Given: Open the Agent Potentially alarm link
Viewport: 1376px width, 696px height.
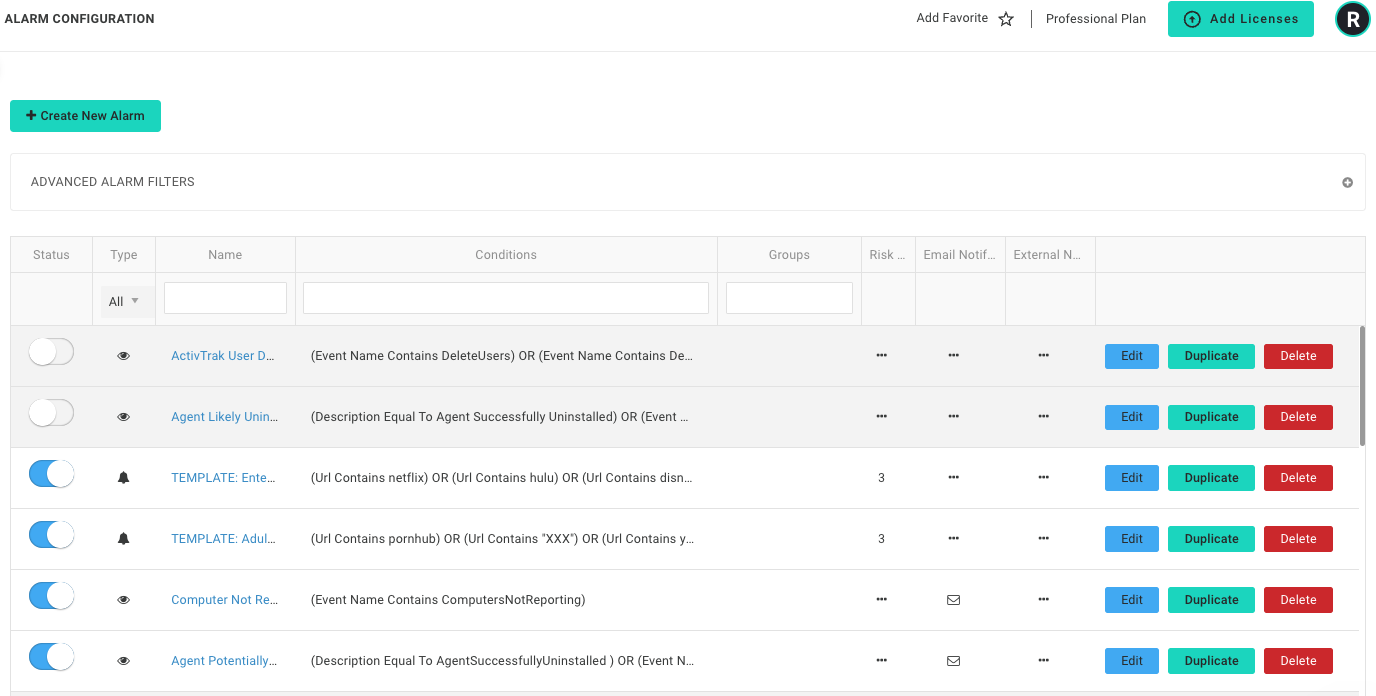Looking at the screenshot, I should point(224,661).
